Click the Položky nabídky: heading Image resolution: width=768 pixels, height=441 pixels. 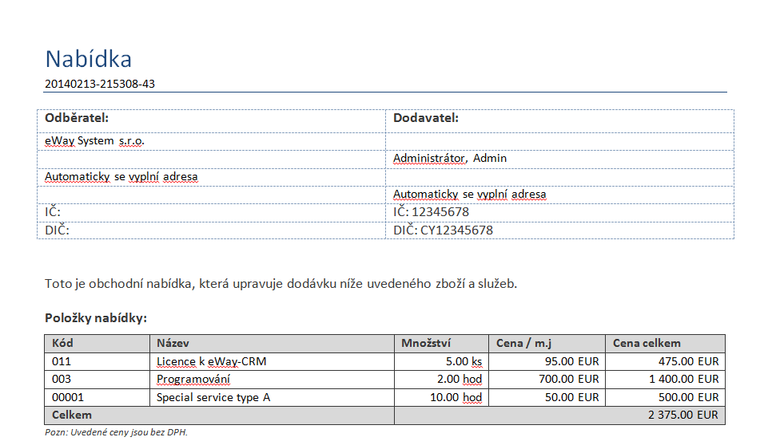96,318
